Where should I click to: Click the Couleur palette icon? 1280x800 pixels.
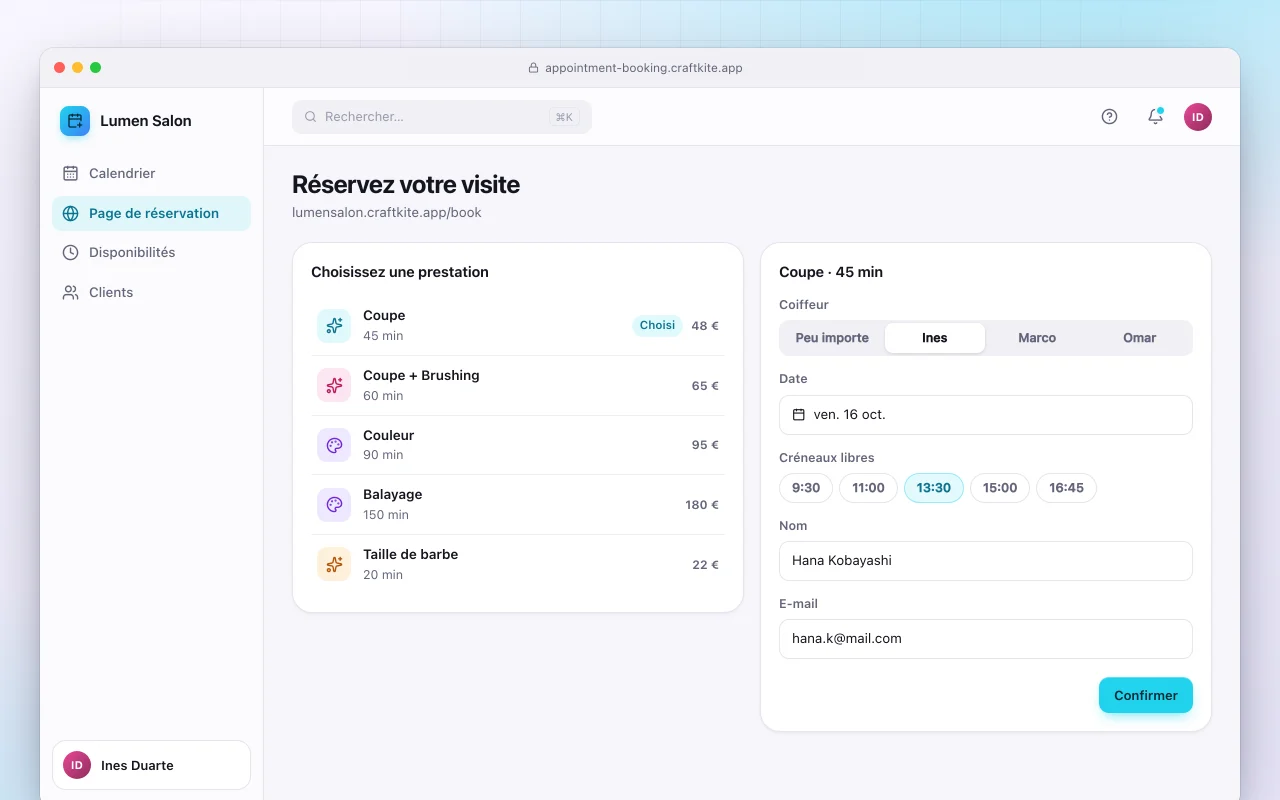[x=334, y=445]
